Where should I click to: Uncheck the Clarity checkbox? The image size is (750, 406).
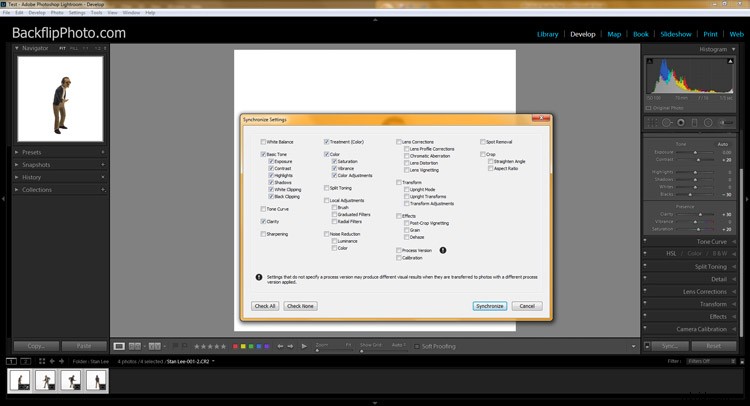tap(263, 221)
